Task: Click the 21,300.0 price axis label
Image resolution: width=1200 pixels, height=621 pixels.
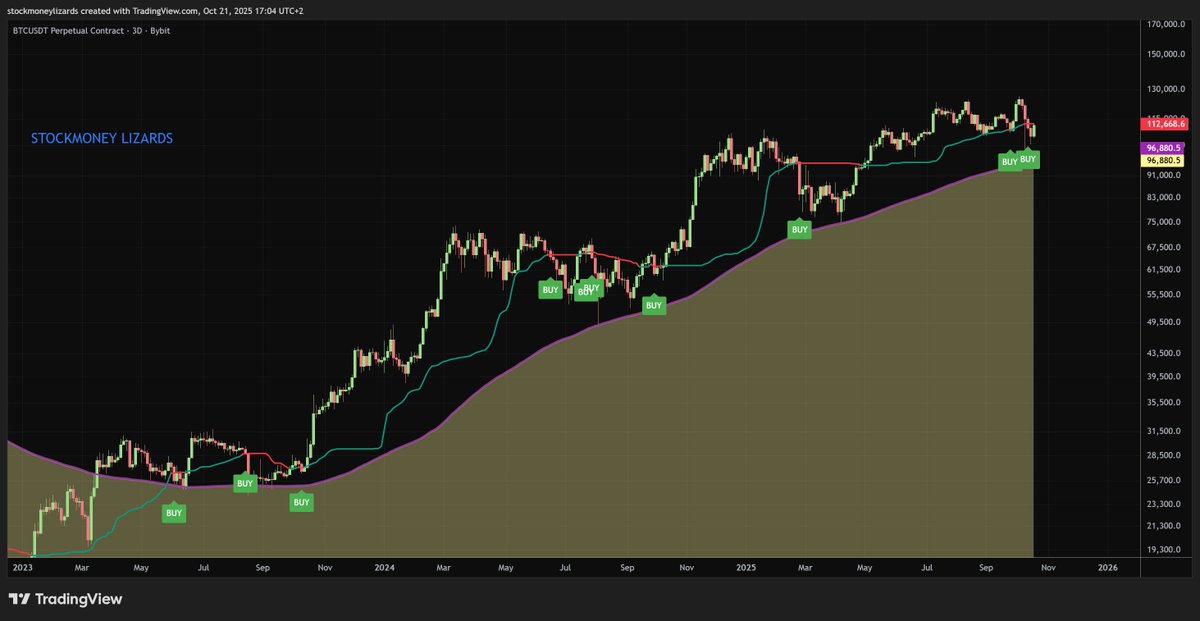Action: tap(1165, 525)
